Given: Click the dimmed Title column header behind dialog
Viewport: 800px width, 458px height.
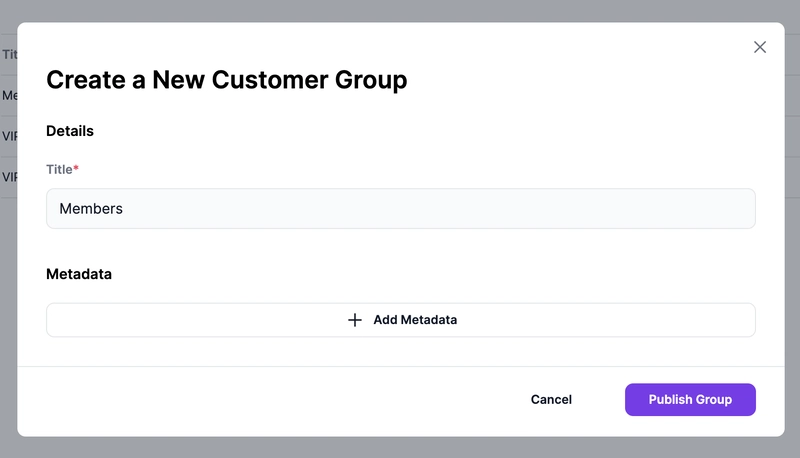Looking at the screenshot, I should 8,55.
